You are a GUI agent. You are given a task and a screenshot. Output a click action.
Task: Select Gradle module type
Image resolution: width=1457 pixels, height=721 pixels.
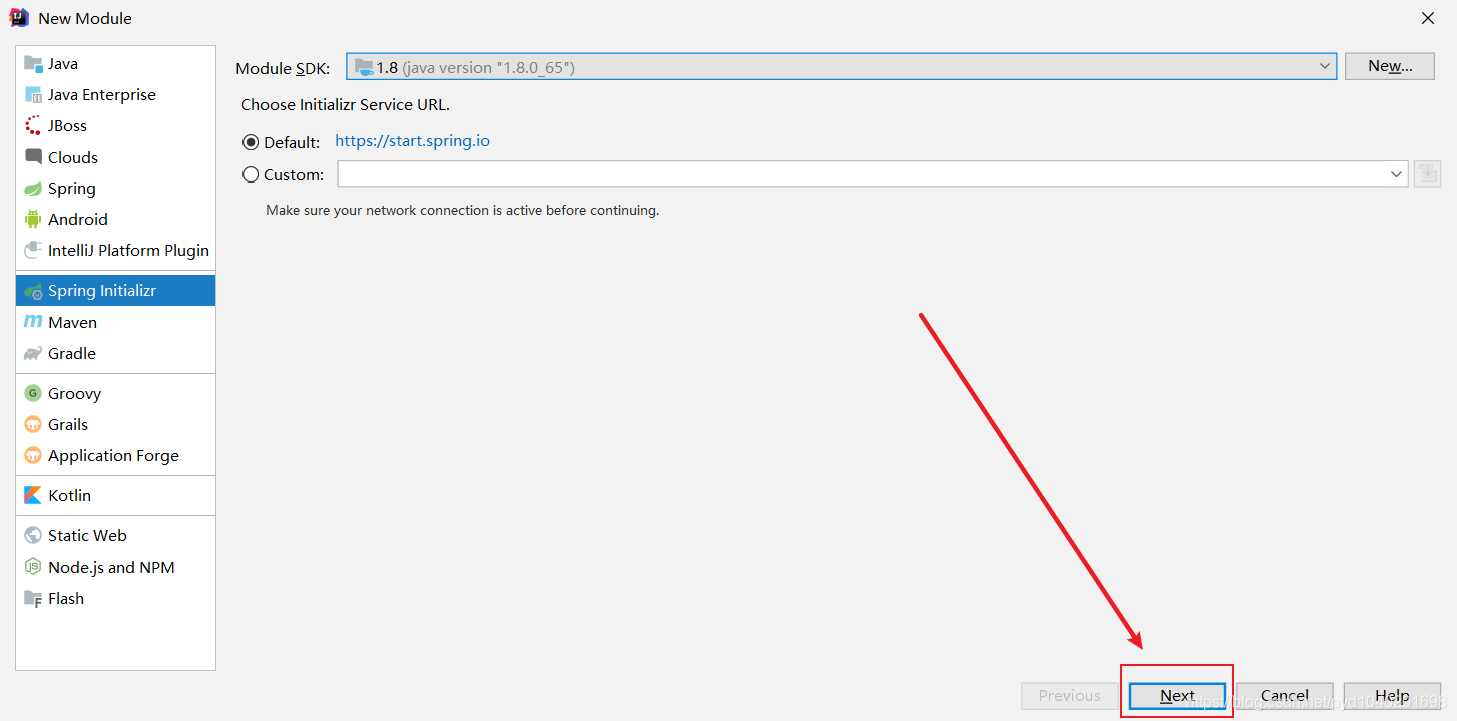(x=116, y=354)
